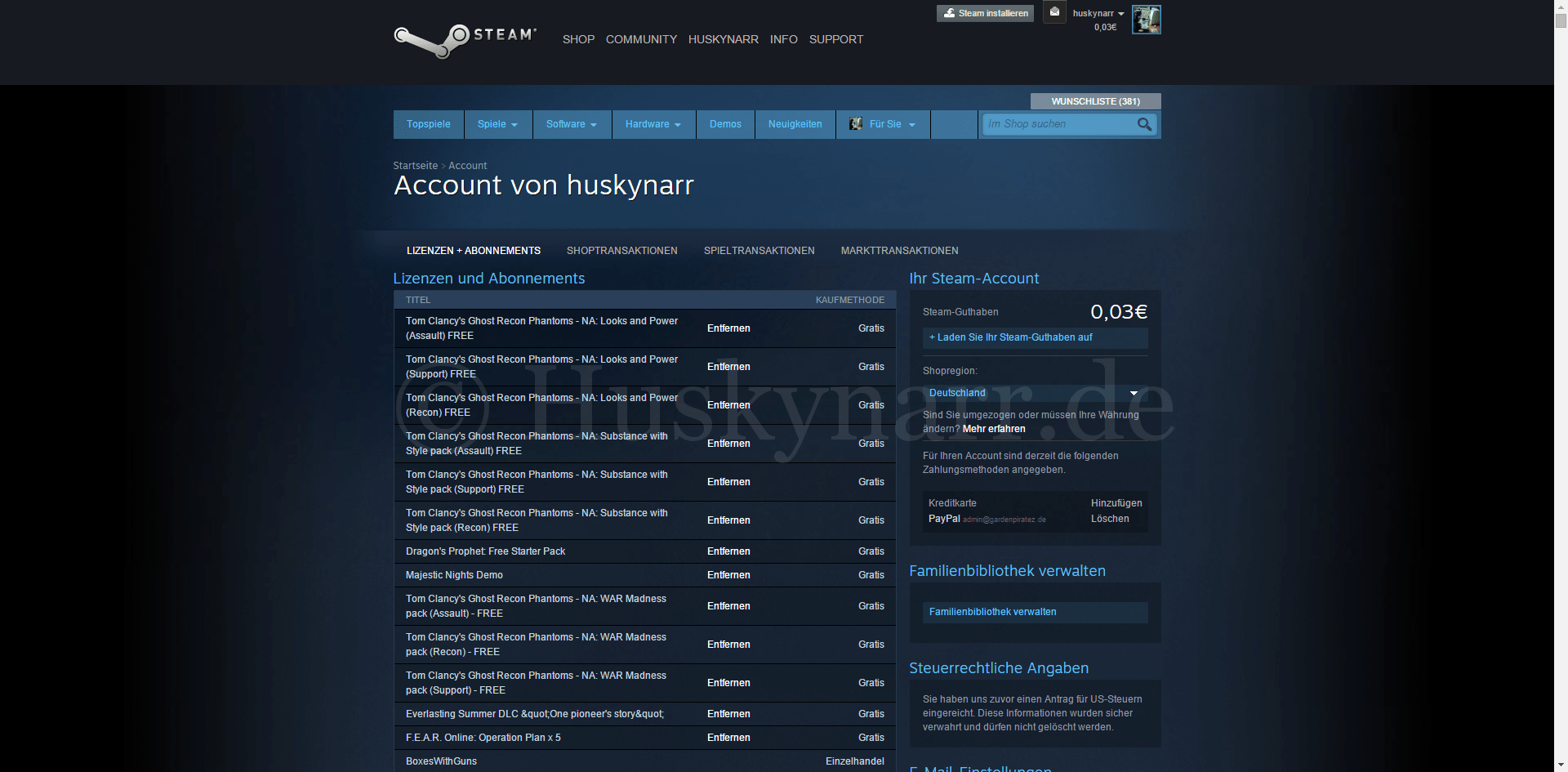Remove WAR Madness pack (Assault) license

(x=728, y=606)
